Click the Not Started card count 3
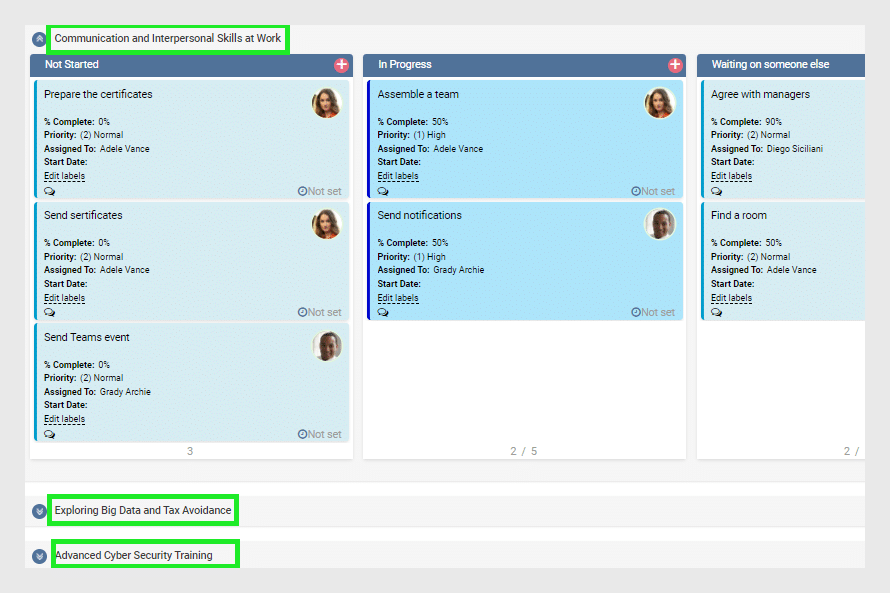Image resolution: width=890 pixels, height=593 pixels. pos(190,451)
